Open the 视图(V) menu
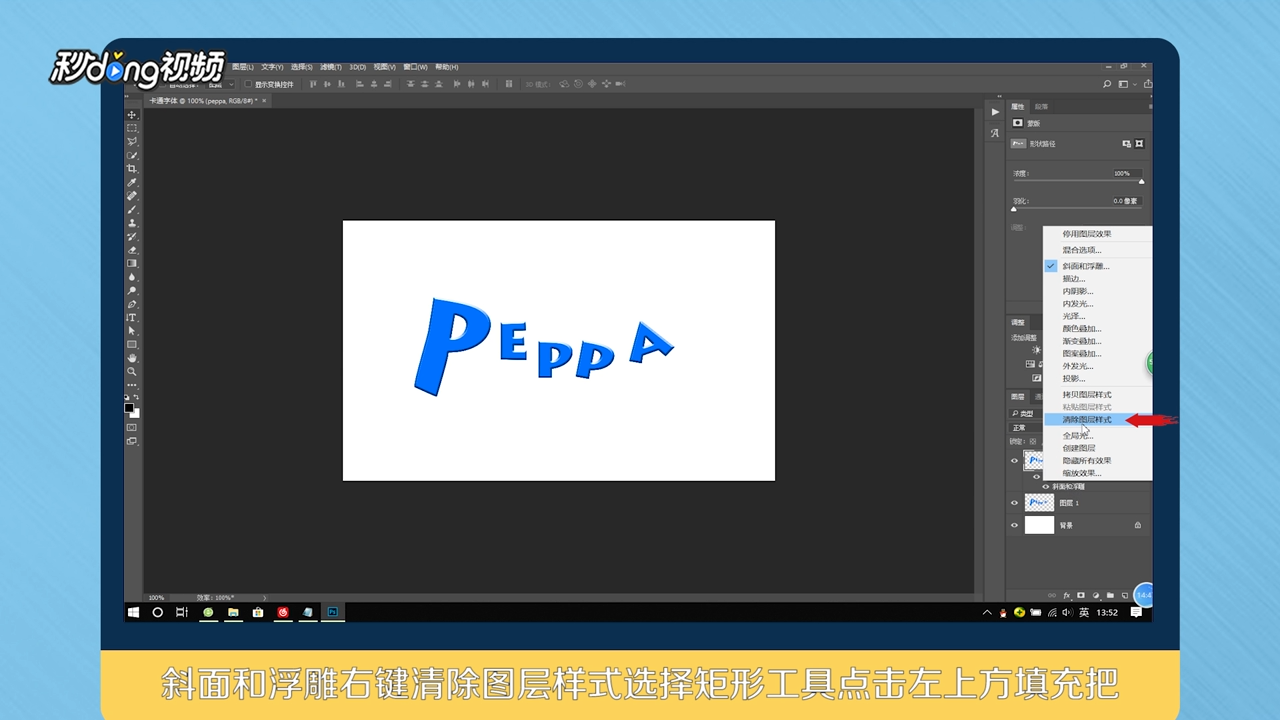Screen dimensions: 1280x720 (385, 67)
